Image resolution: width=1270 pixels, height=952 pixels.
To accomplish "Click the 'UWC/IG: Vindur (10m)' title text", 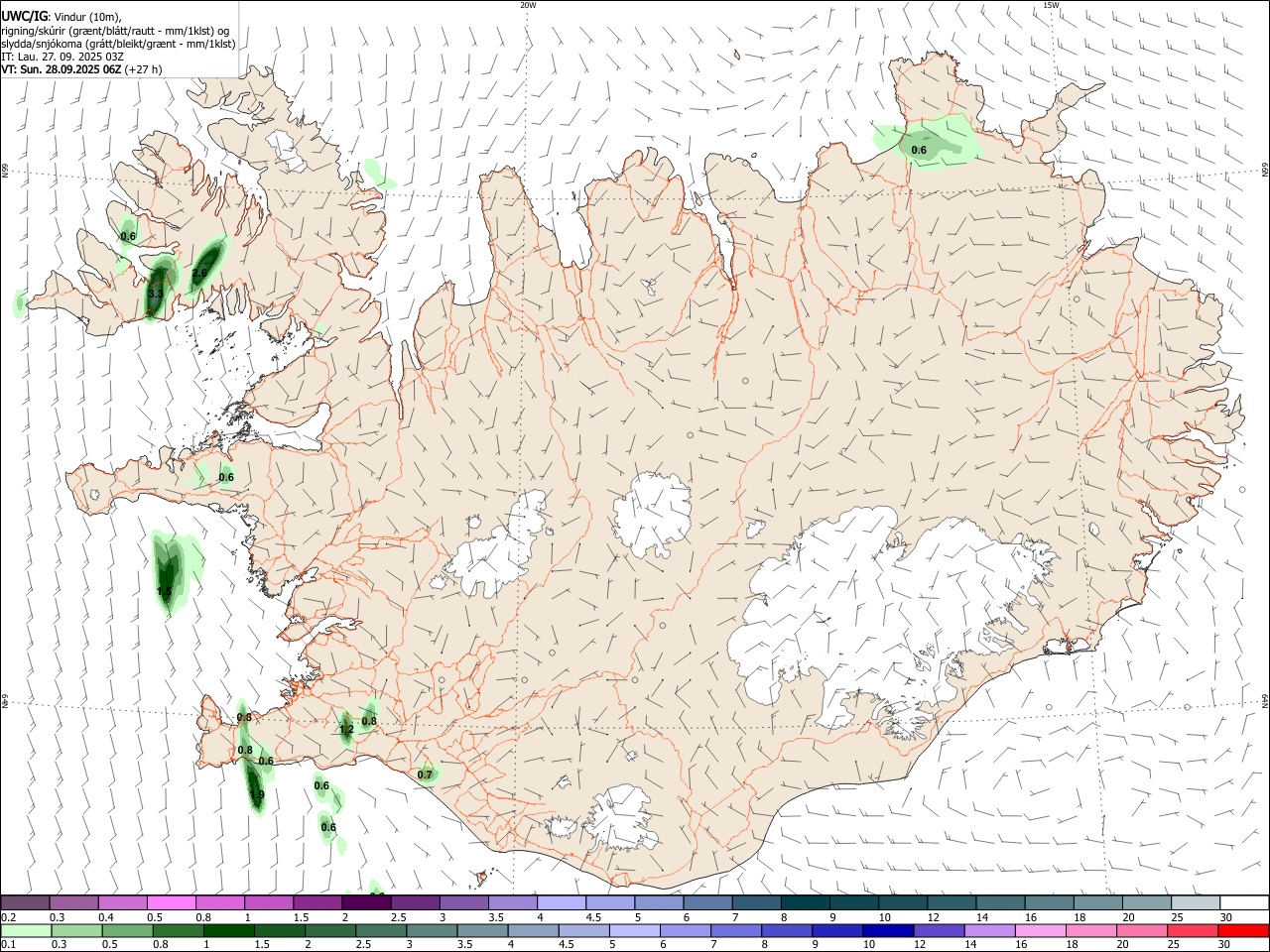I will pos(62,16).
